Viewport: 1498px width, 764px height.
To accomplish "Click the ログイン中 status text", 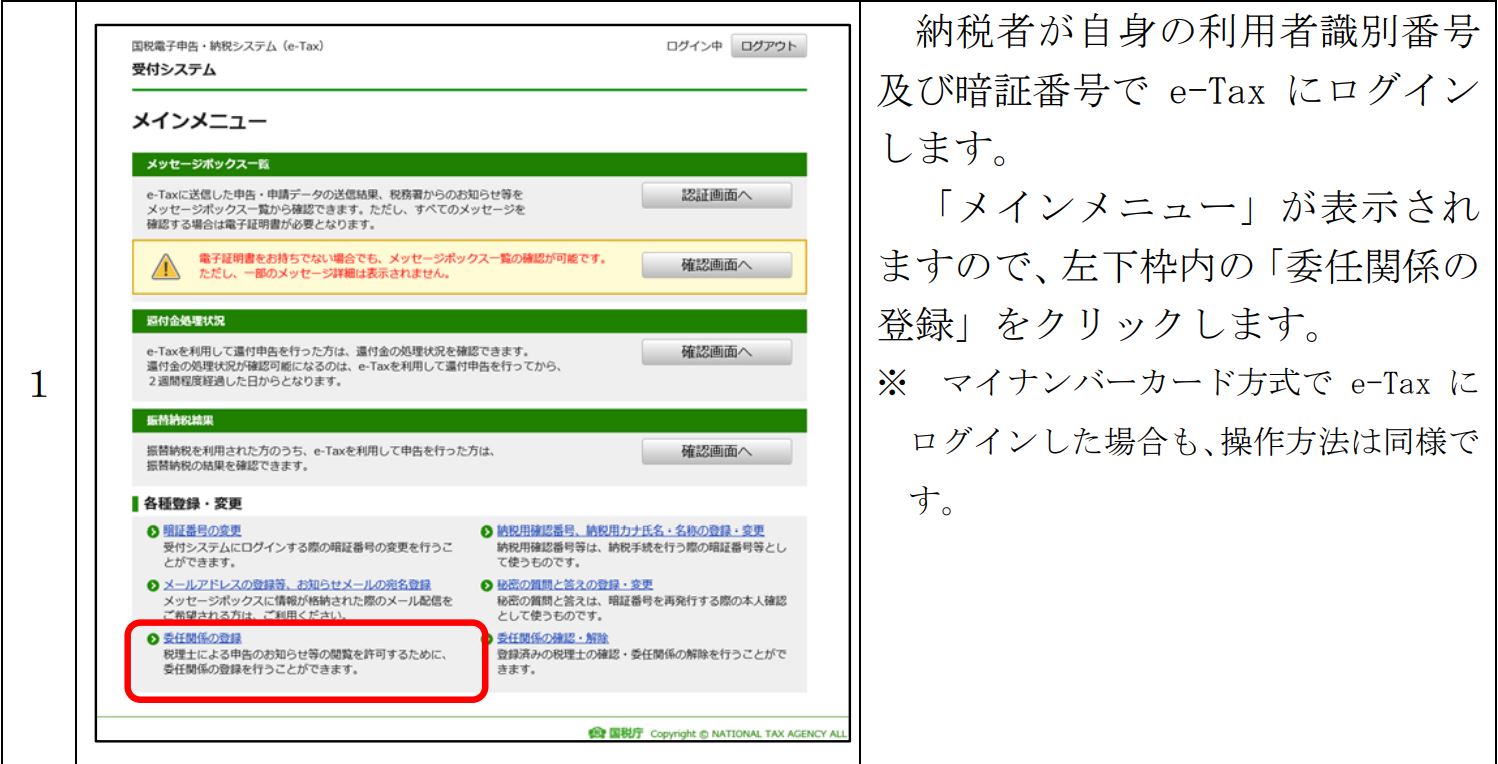I will pos(693,48).
